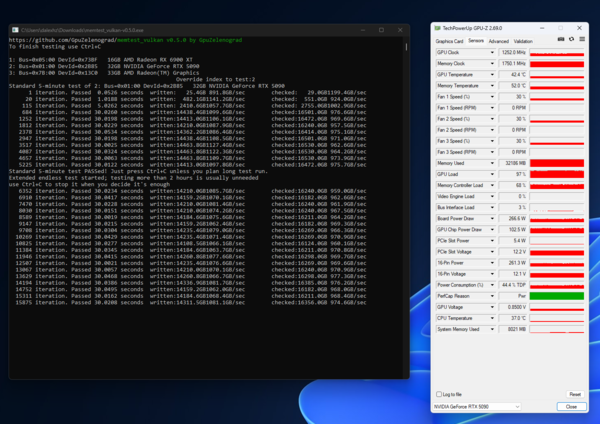Click the Close button in GPU-Z
The height and width of the screenshot is (424, 600).
(x=571, y=406)
